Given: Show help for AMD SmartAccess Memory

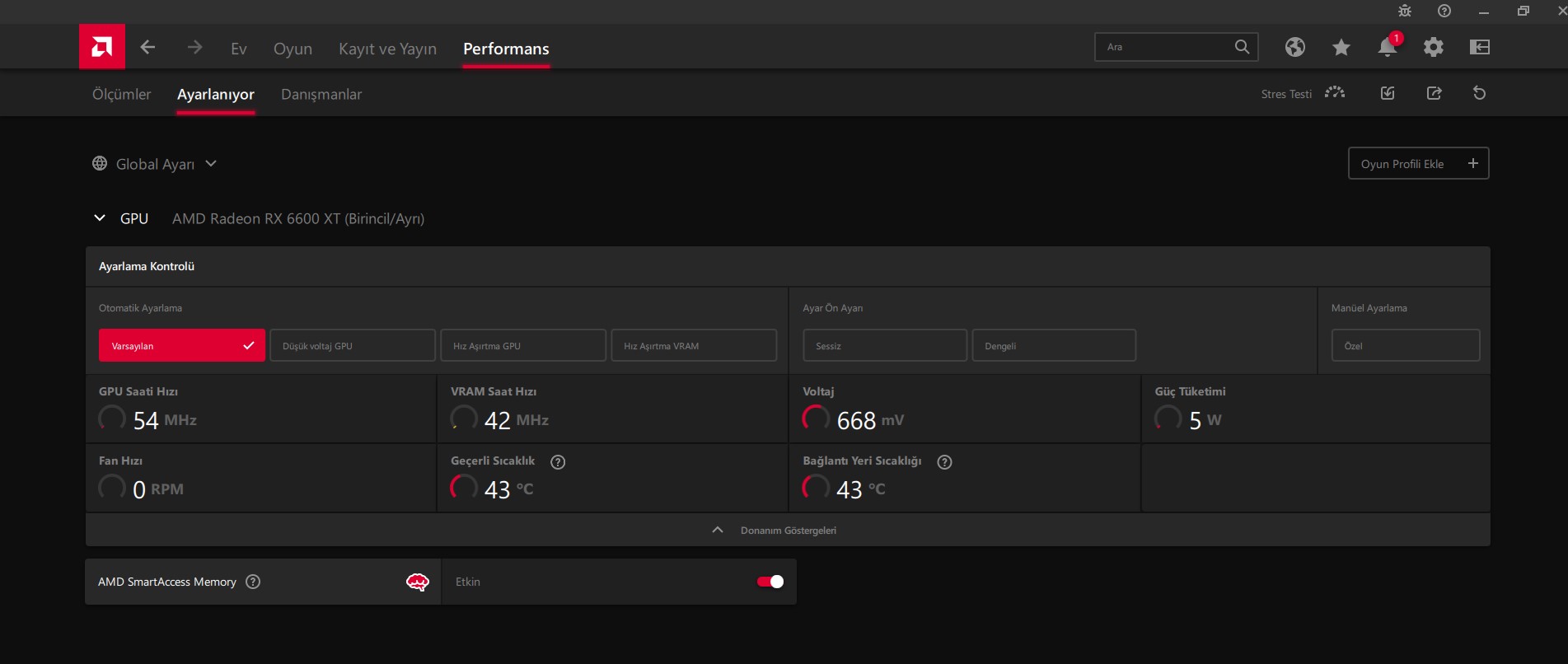Looking at the screenshot, I should pyautogui.click(x=254, y=582).
